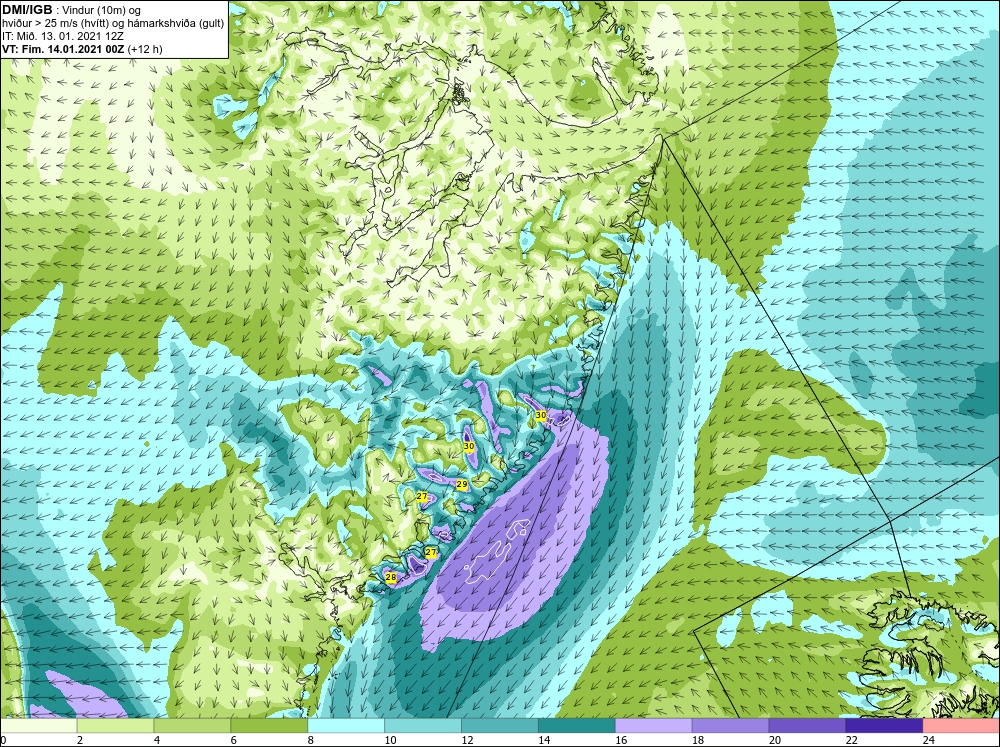This screenshot has height=747, width=1000.
Task: Click the scale number 12
Action: [x=467, y=740]
